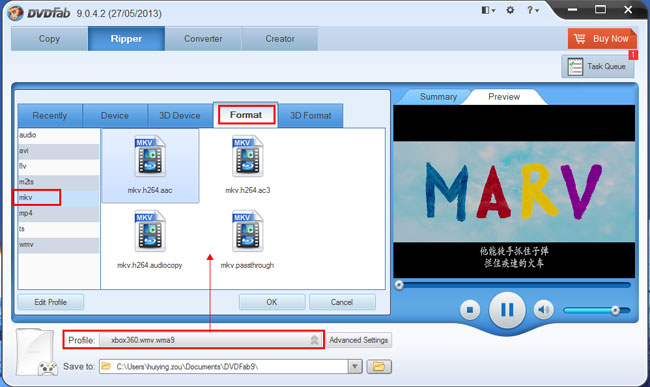Click the Cancel button
This screenshot has height=387, width=650.
(342, 302)
